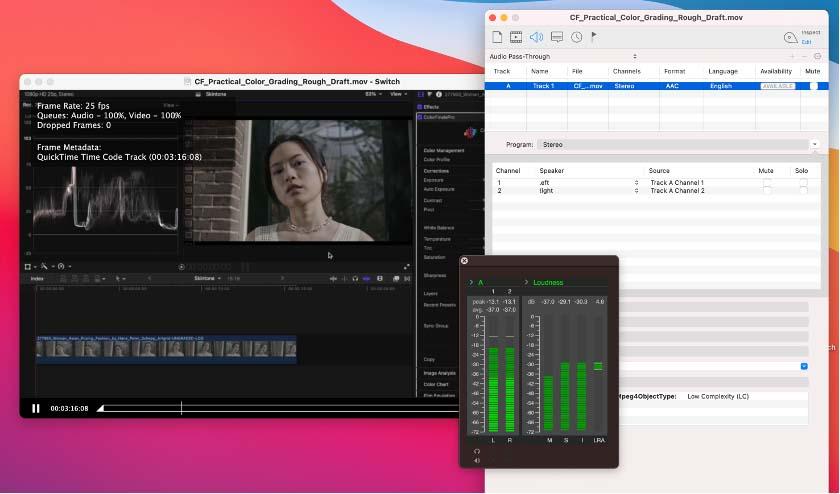The width and height of the screenshot is (840, 494).
Task: Open the Index button in the timeline
Action: tap(37, 279)
